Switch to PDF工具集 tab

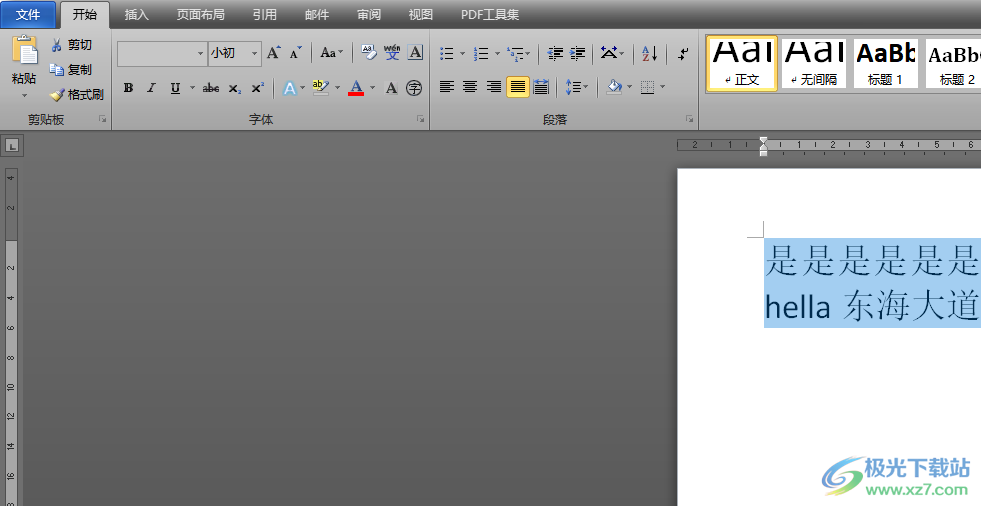pyautogui.click(x=490, y=14)
